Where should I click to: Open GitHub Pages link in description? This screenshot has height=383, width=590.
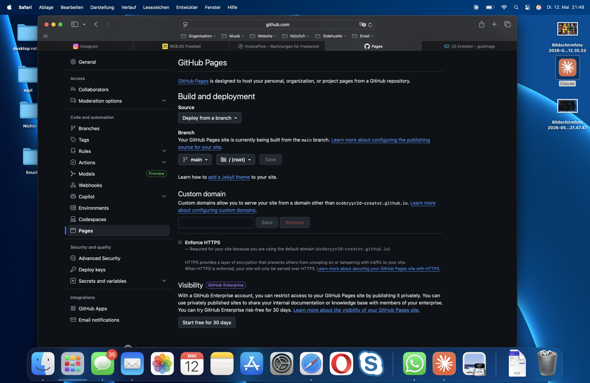point(193,81)
